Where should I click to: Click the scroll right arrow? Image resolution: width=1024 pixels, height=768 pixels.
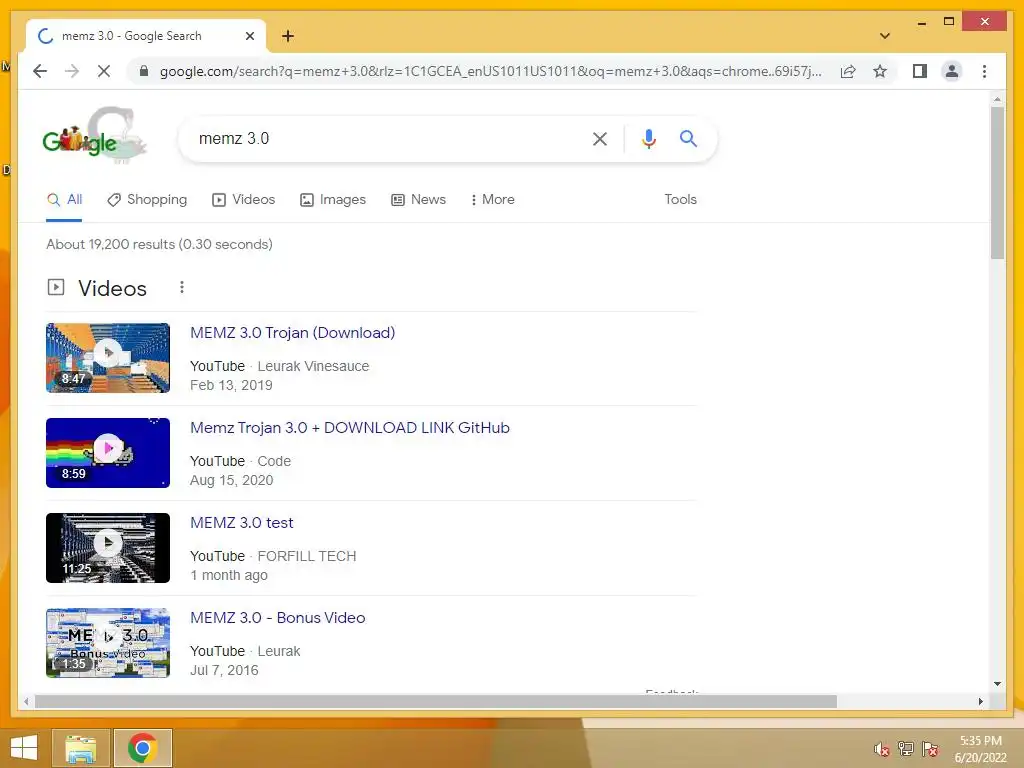(x=980, y=701)
